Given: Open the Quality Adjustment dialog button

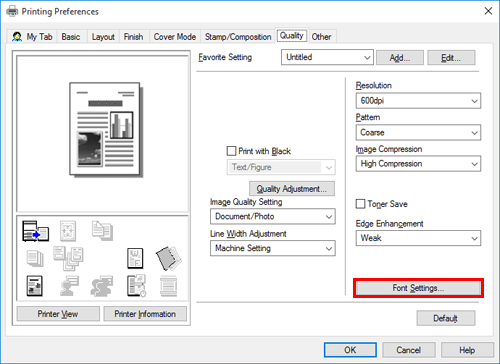Looking at the screenshot, I should click(x=292, y=189).
